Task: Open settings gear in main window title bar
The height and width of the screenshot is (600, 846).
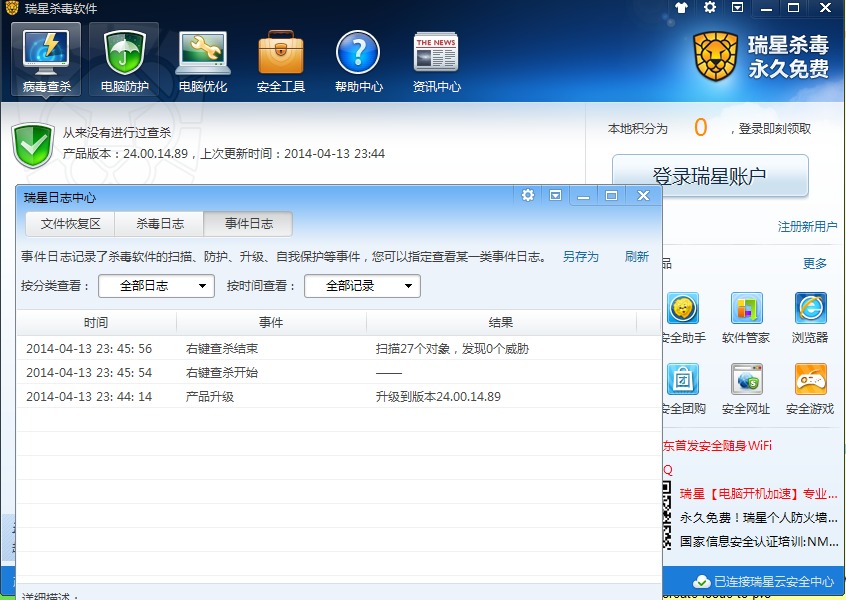Action: click(x=710, y=8)
